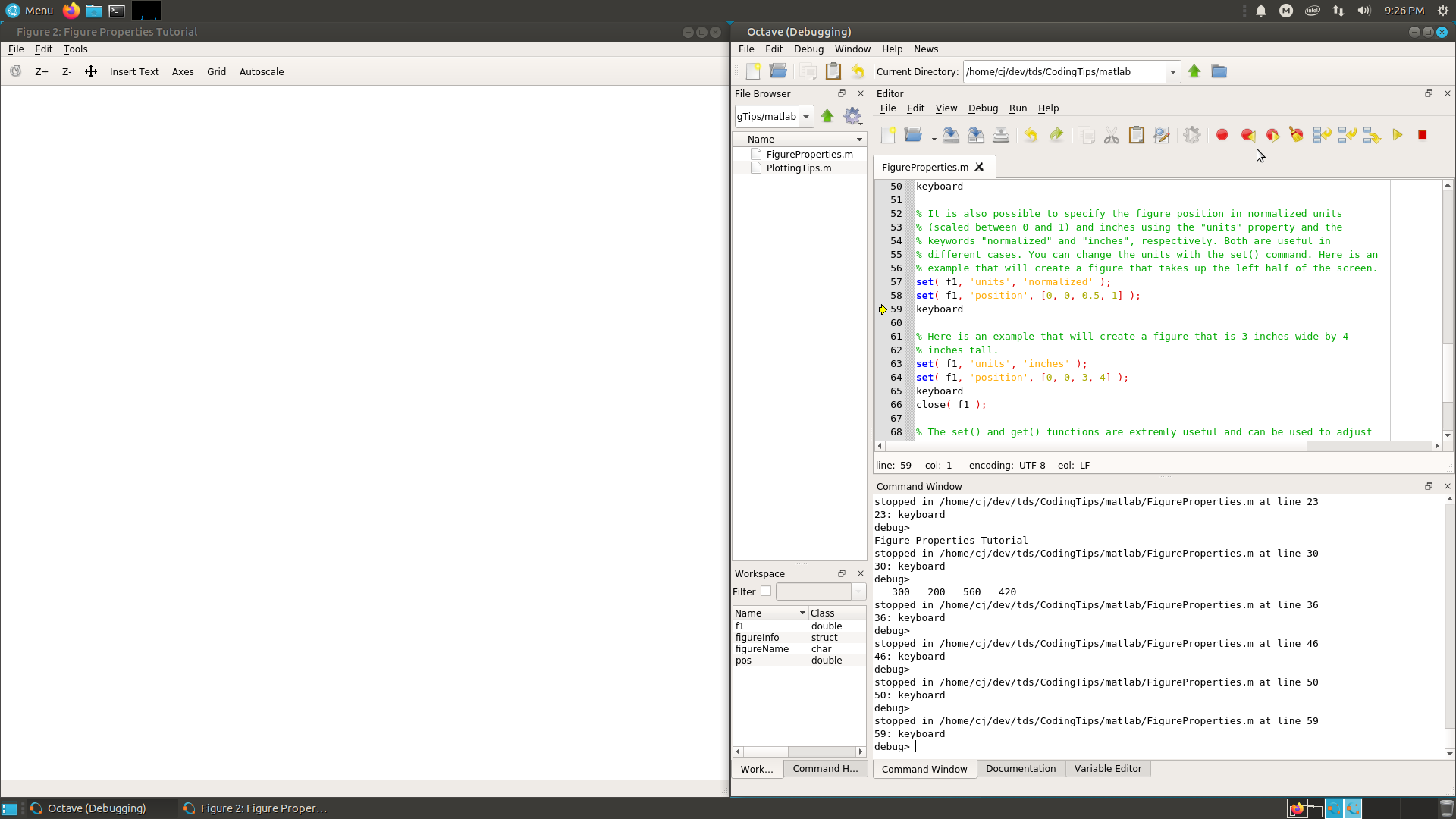1456x819 pixels.
Task: Select the rotate tool in the figure window
Action: [x=15, y=71]
